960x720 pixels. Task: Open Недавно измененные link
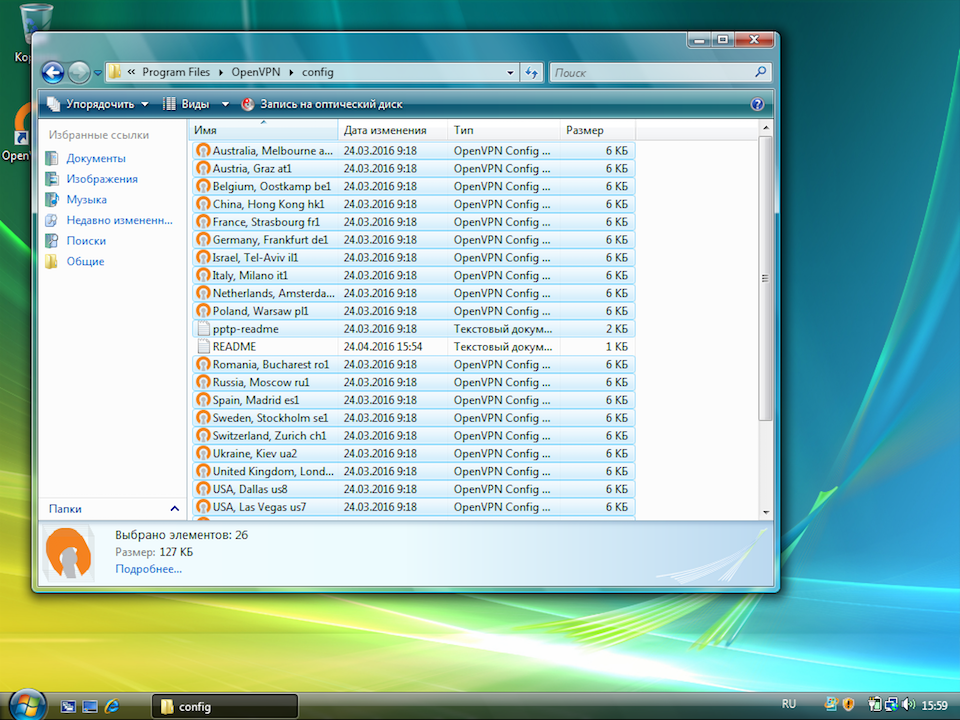[x=119, y=220]
